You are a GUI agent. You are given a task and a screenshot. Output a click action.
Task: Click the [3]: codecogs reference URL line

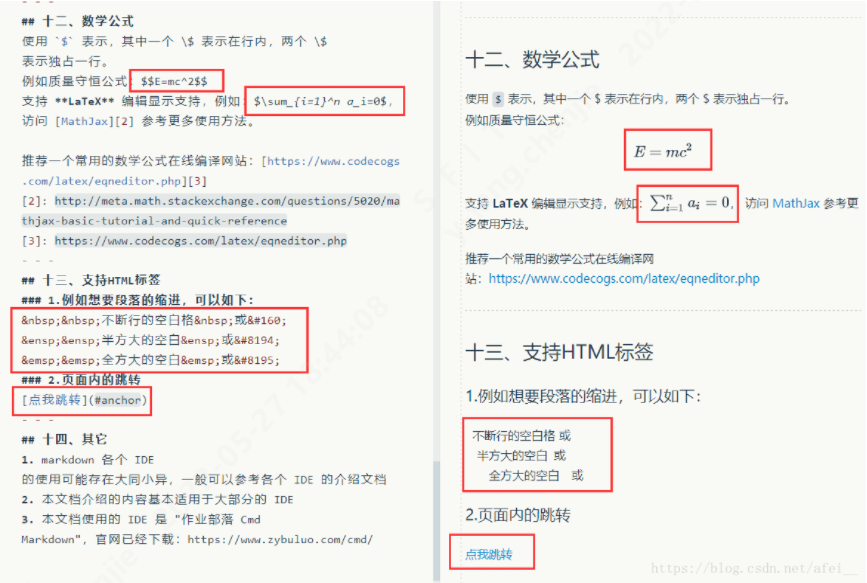click(184, 241)
